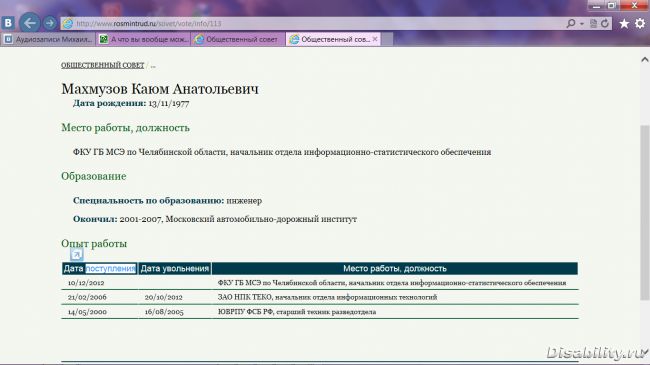Close the active Общественный сов.. tab
The width and height of the screenshot is (650, 365).
[375, 39]
